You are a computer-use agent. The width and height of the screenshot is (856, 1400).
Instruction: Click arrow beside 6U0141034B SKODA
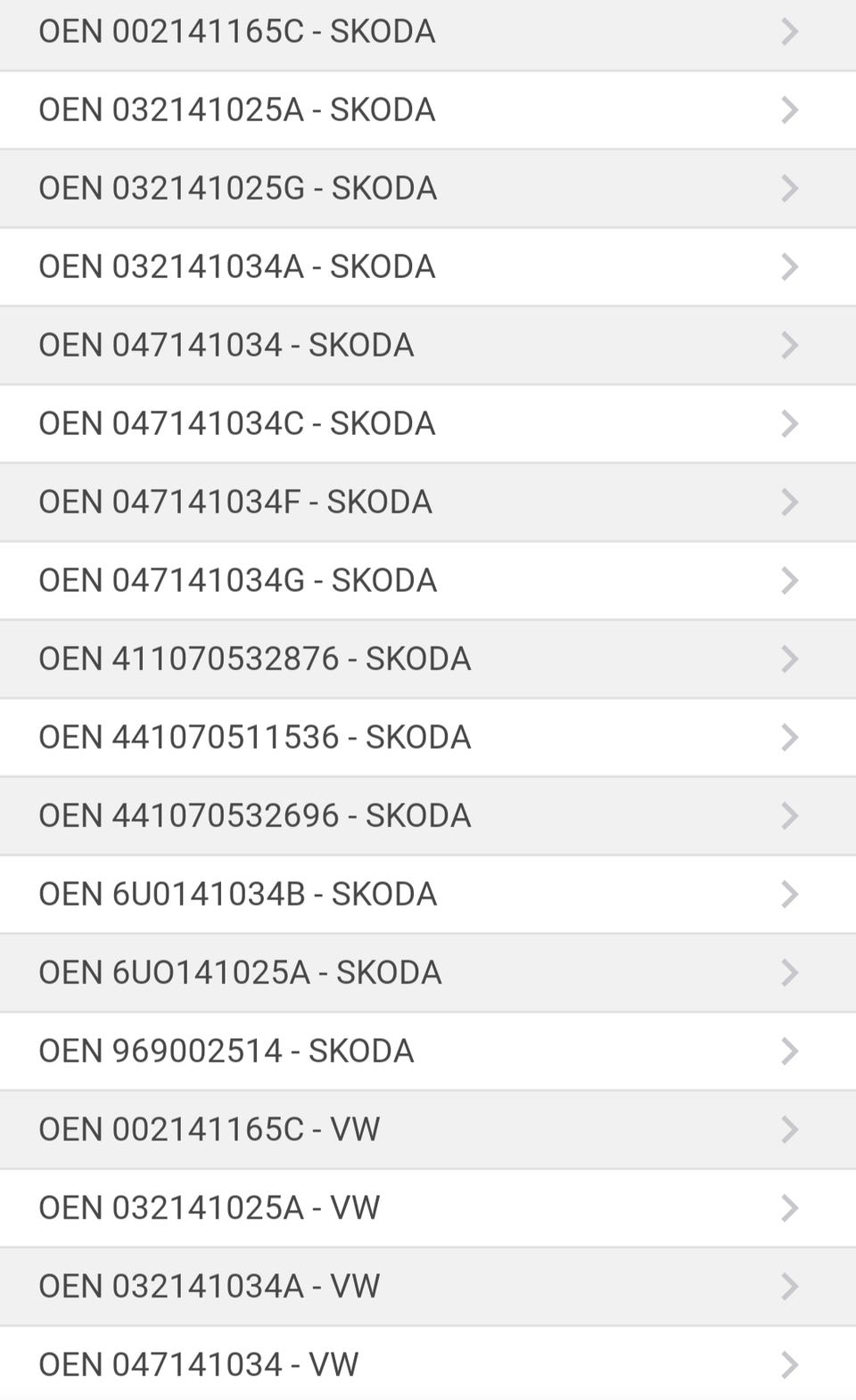pos(789,895)
